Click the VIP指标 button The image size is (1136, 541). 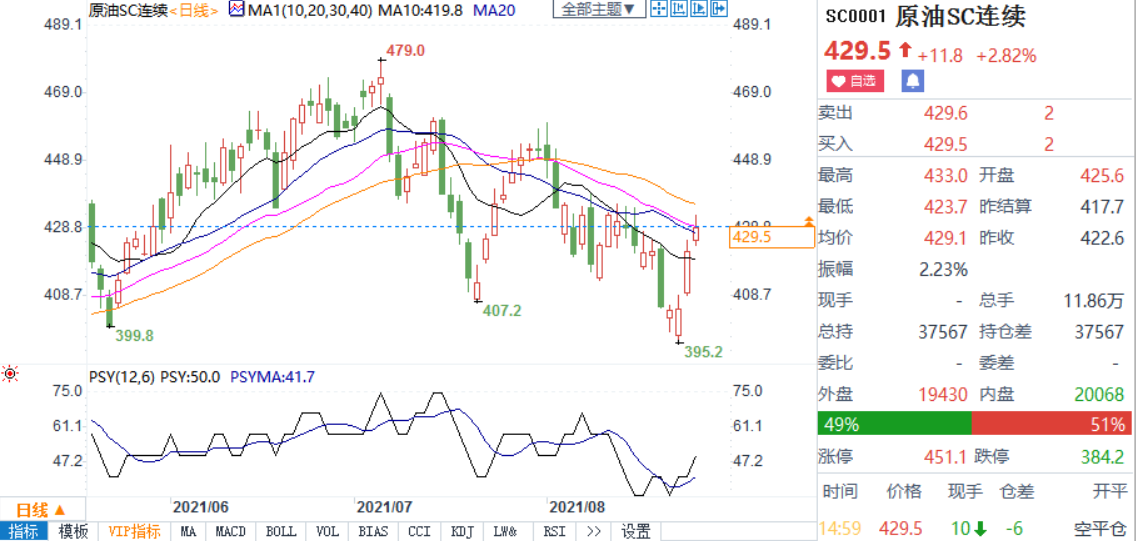pyautogui.click(x=134, y=531)
